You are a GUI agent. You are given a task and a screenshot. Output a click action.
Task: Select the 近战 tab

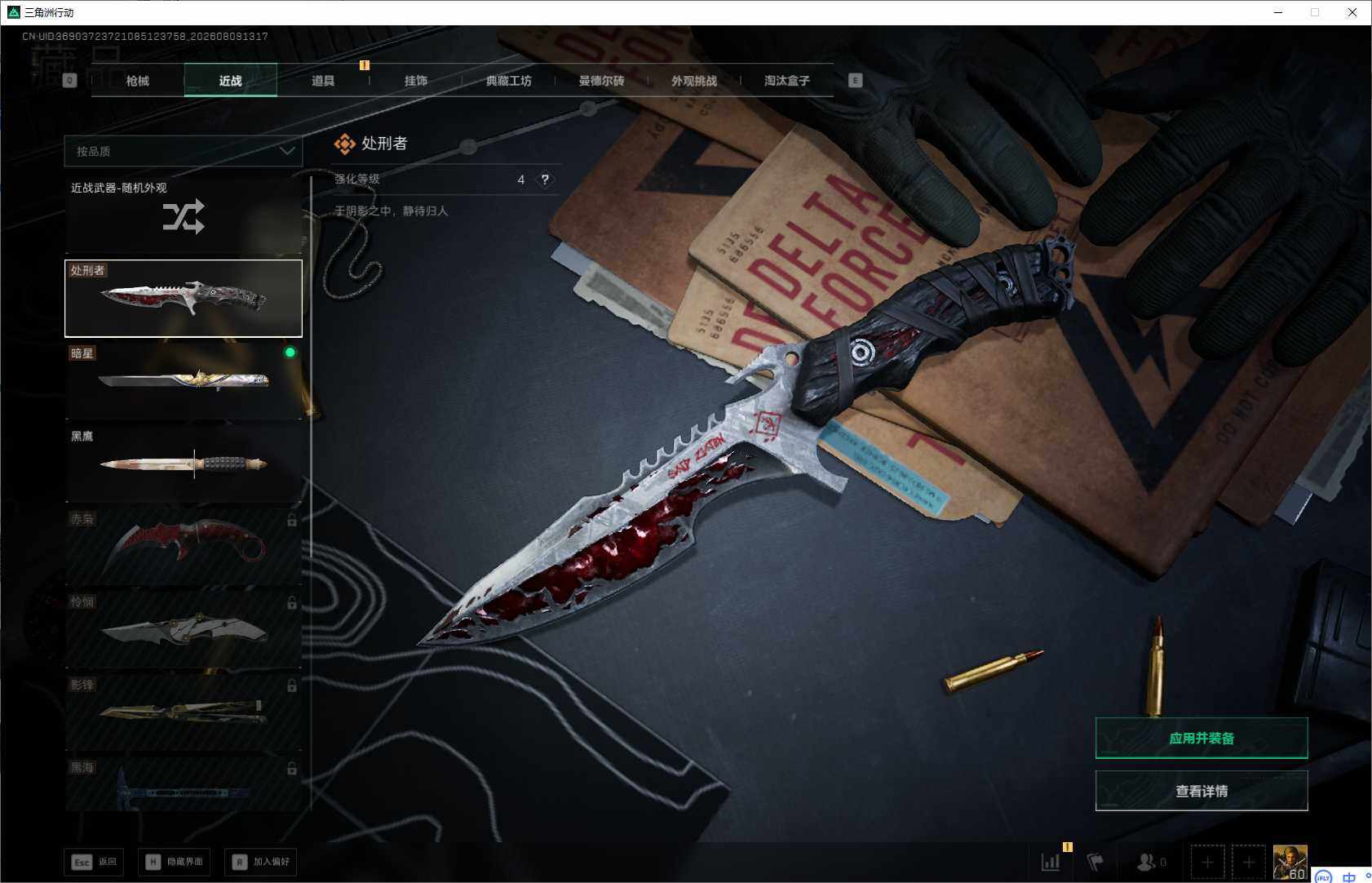tap(230, 81)
